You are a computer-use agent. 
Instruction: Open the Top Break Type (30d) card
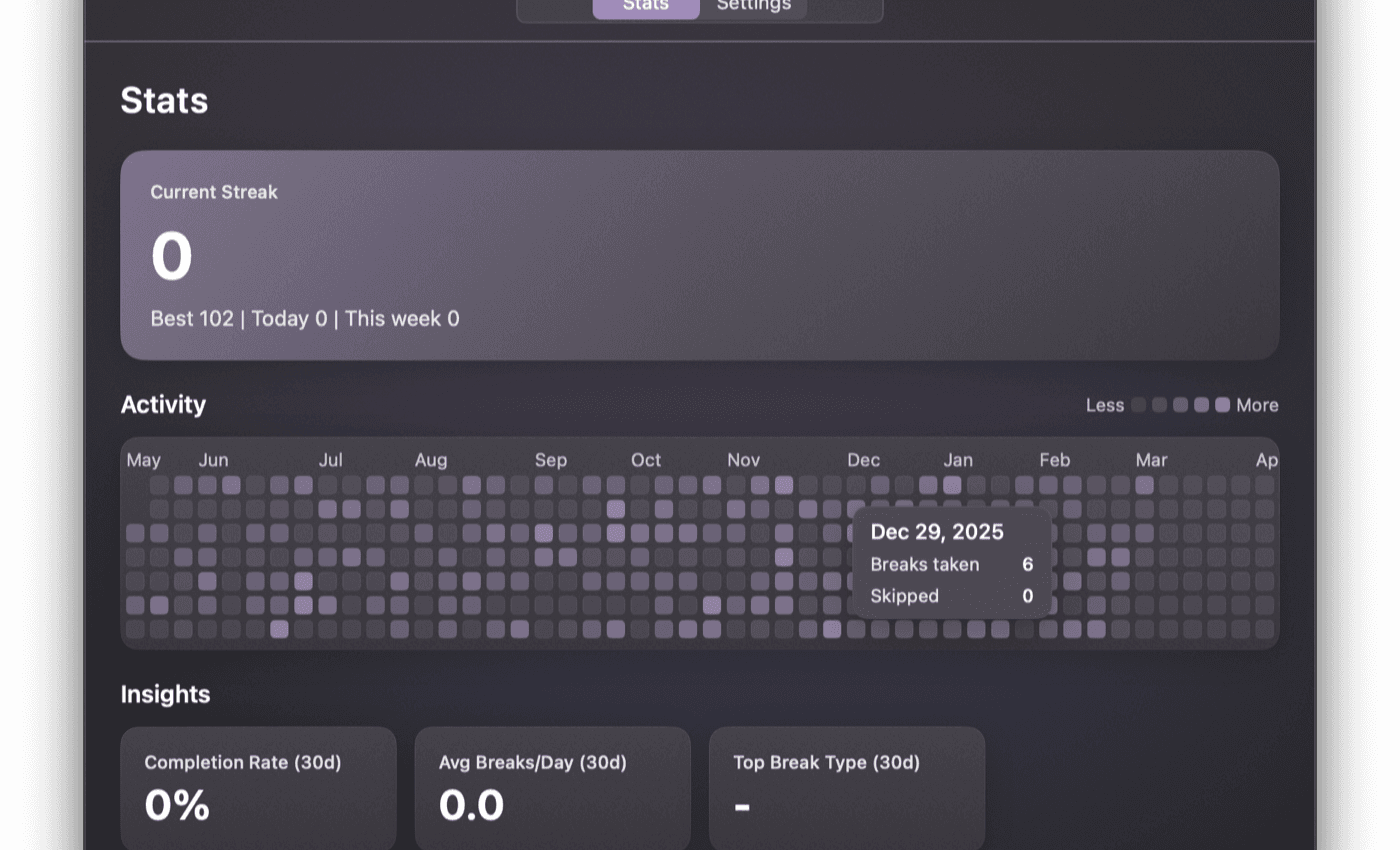[847, 788]
